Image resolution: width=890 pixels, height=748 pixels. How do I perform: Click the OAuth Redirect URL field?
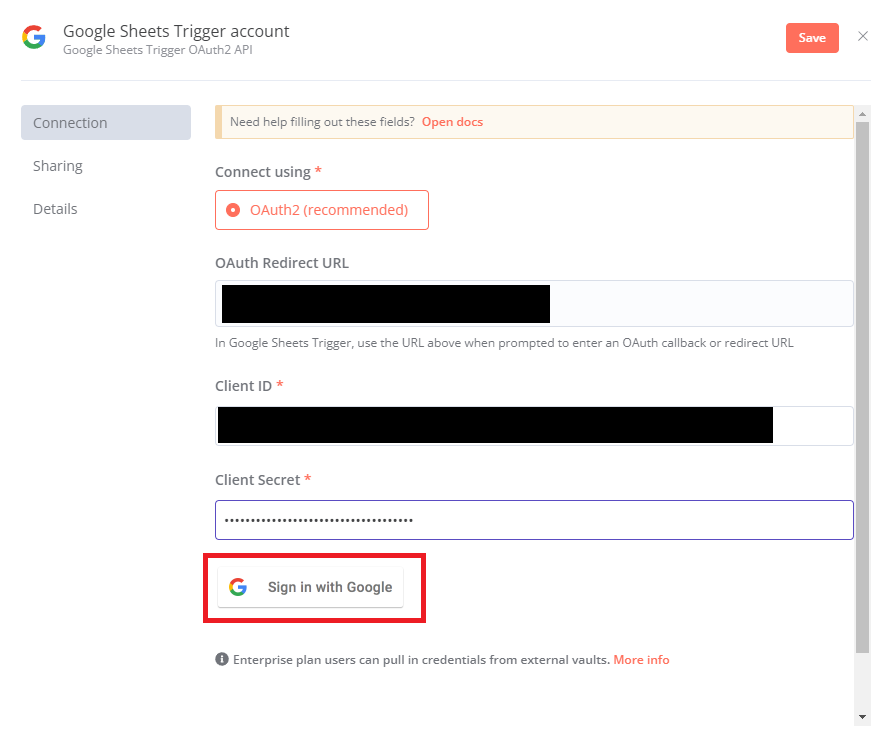(534, 304)
